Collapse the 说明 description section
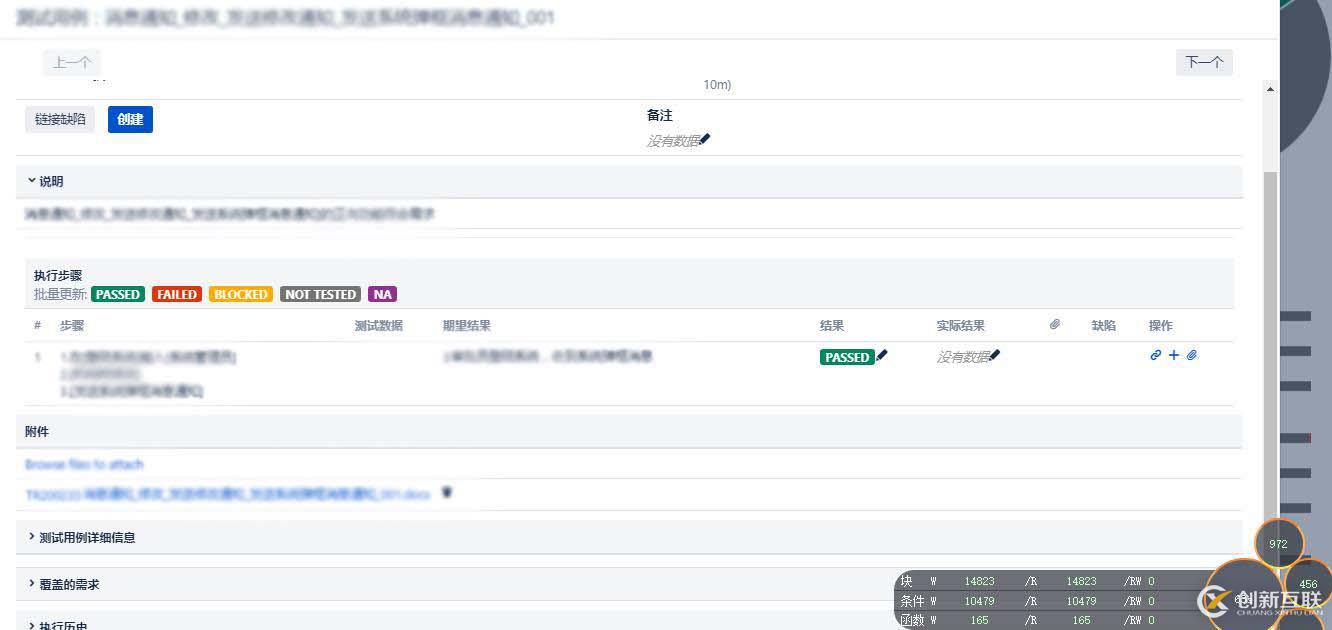The image size is (1332, 630). [x=48, y=181]
